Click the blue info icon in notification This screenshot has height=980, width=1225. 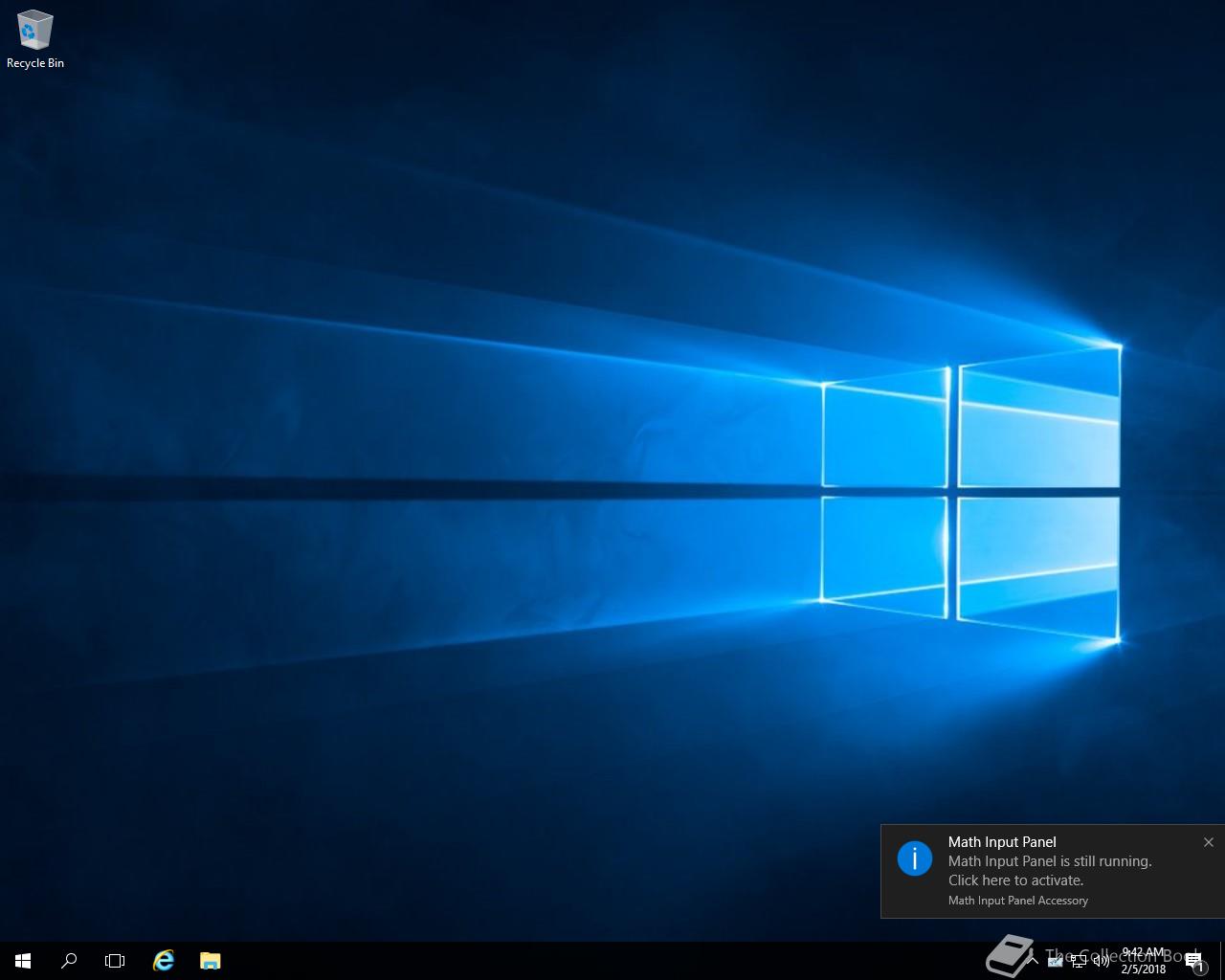click(915, 858)
